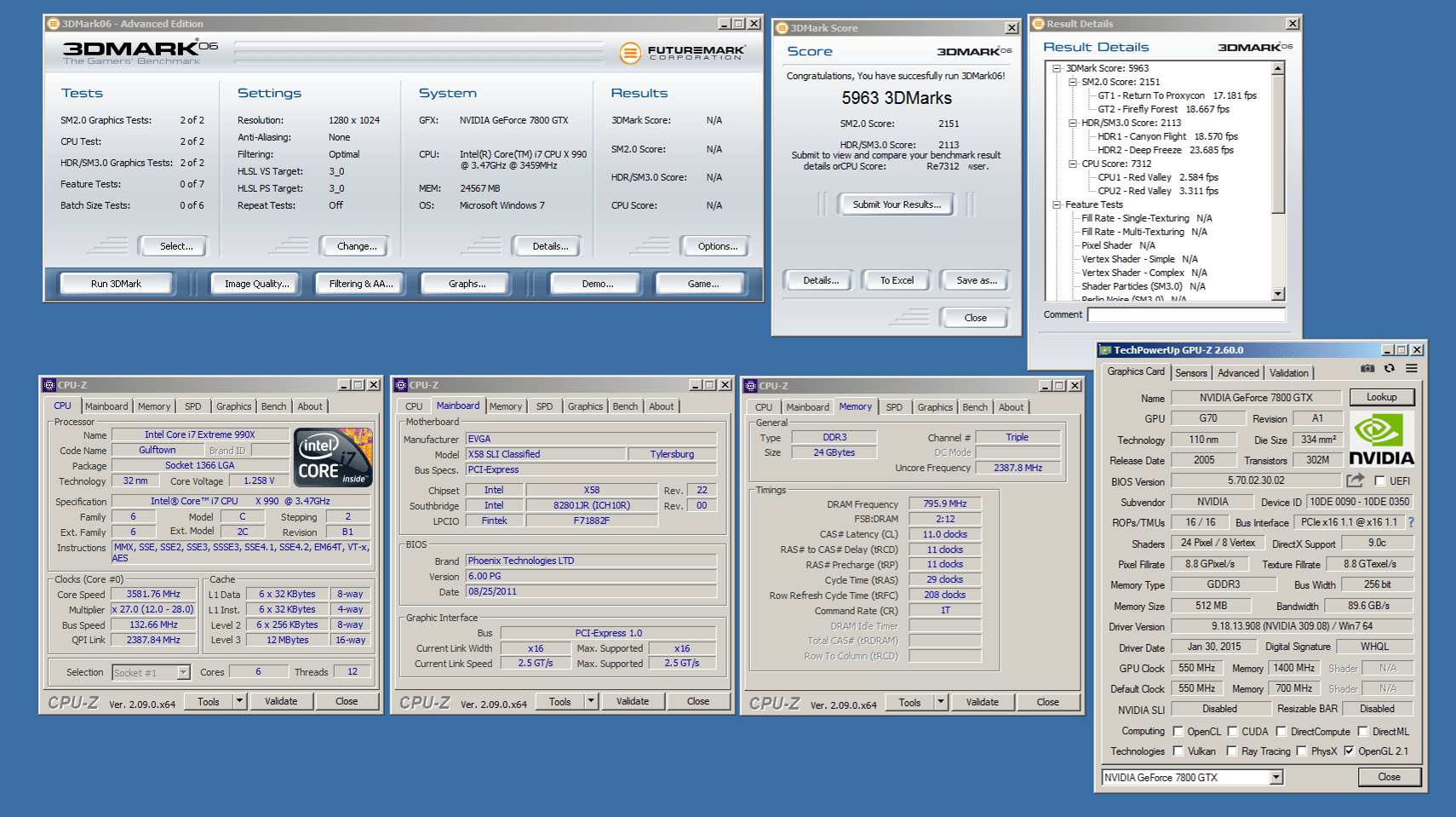Click the Intel Core i7 logo
Screen dimensions: 1456x817
click(333, 457)
